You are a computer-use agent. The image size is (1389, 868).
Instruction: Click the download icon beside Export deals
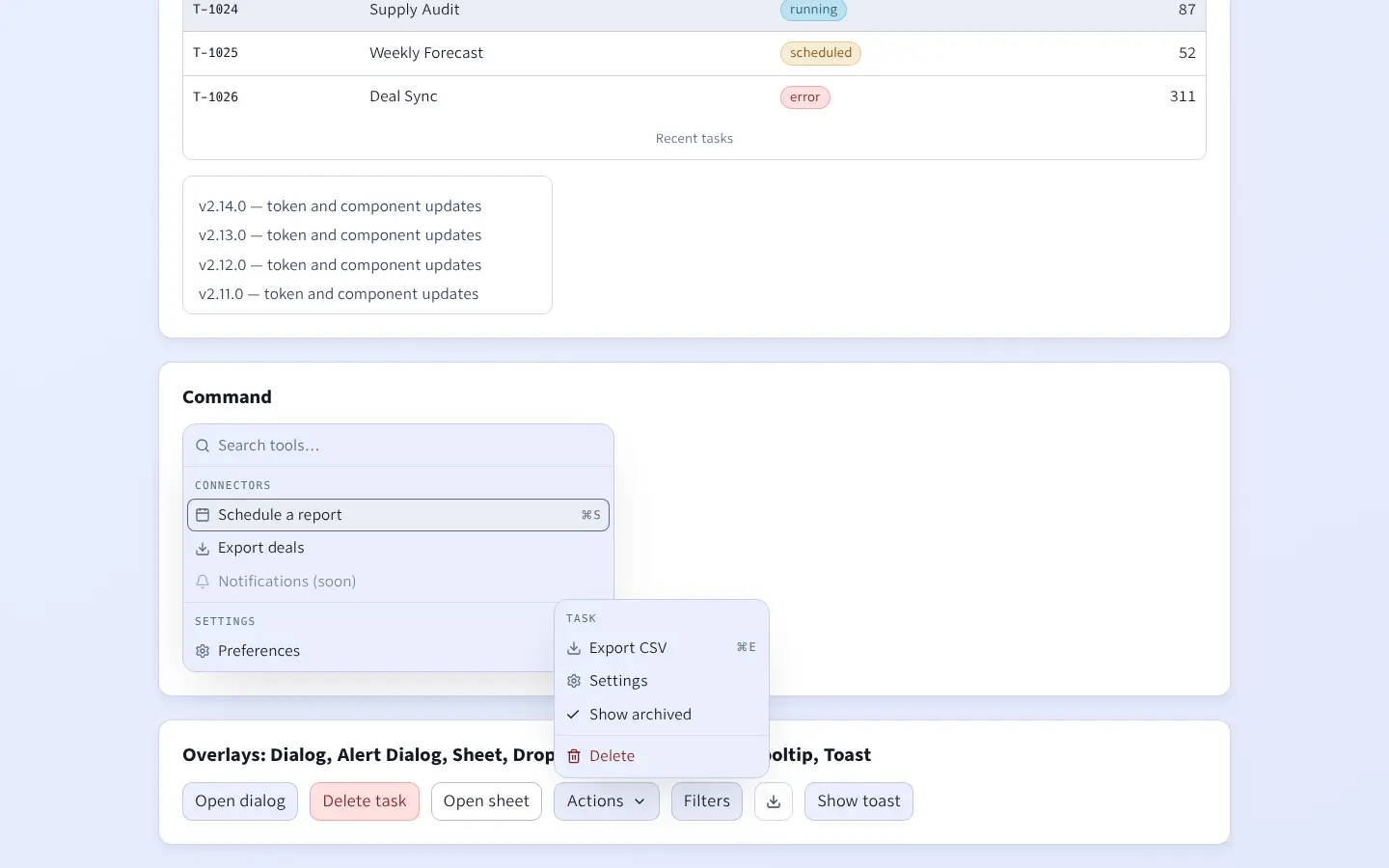point(203,549)
